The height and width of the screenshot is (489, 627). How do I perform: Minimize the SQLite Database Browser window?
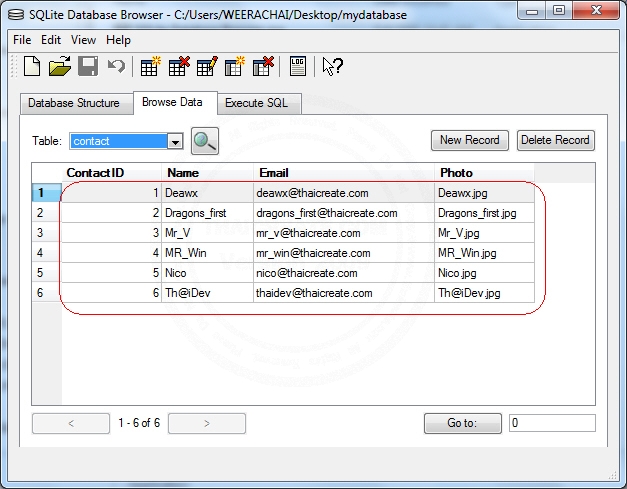532,10
